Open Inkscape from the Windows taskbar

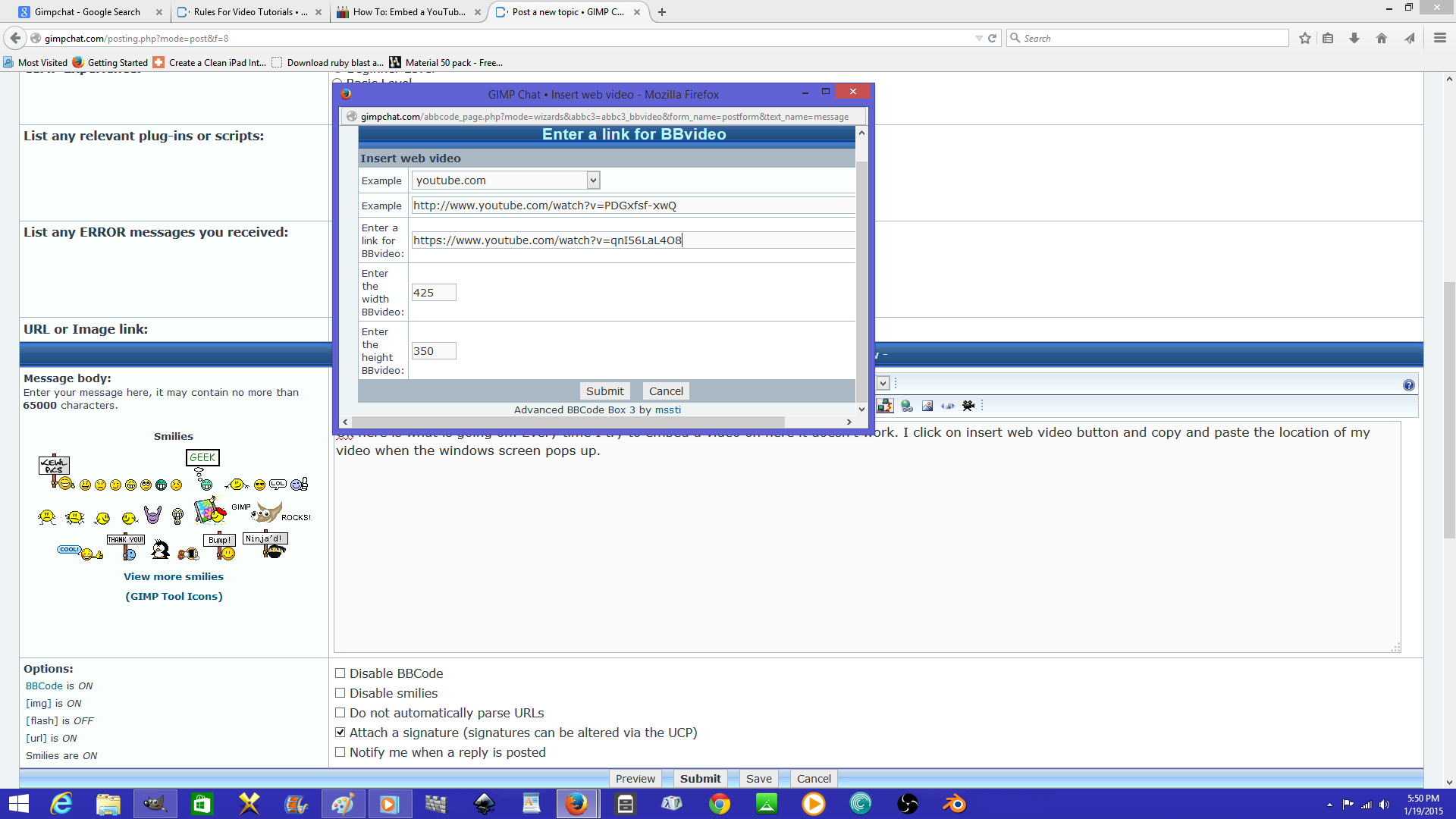click(485, 804)
